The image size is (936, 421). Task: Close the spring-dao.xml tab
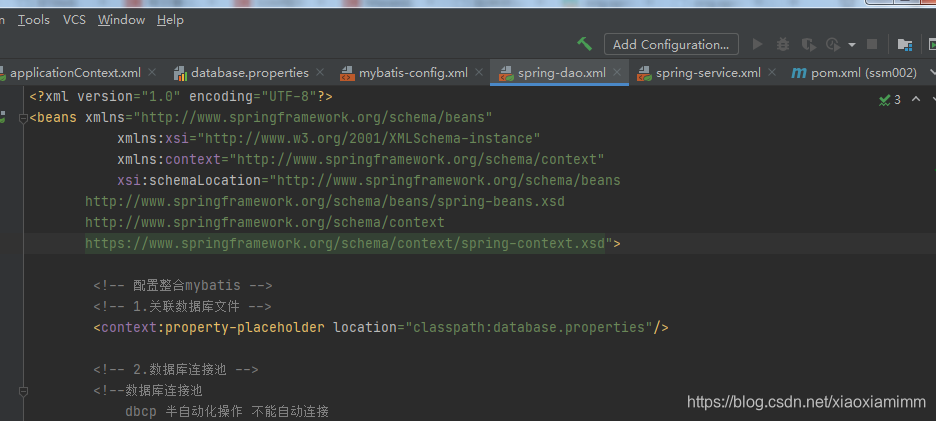click(x=617, y=73)
